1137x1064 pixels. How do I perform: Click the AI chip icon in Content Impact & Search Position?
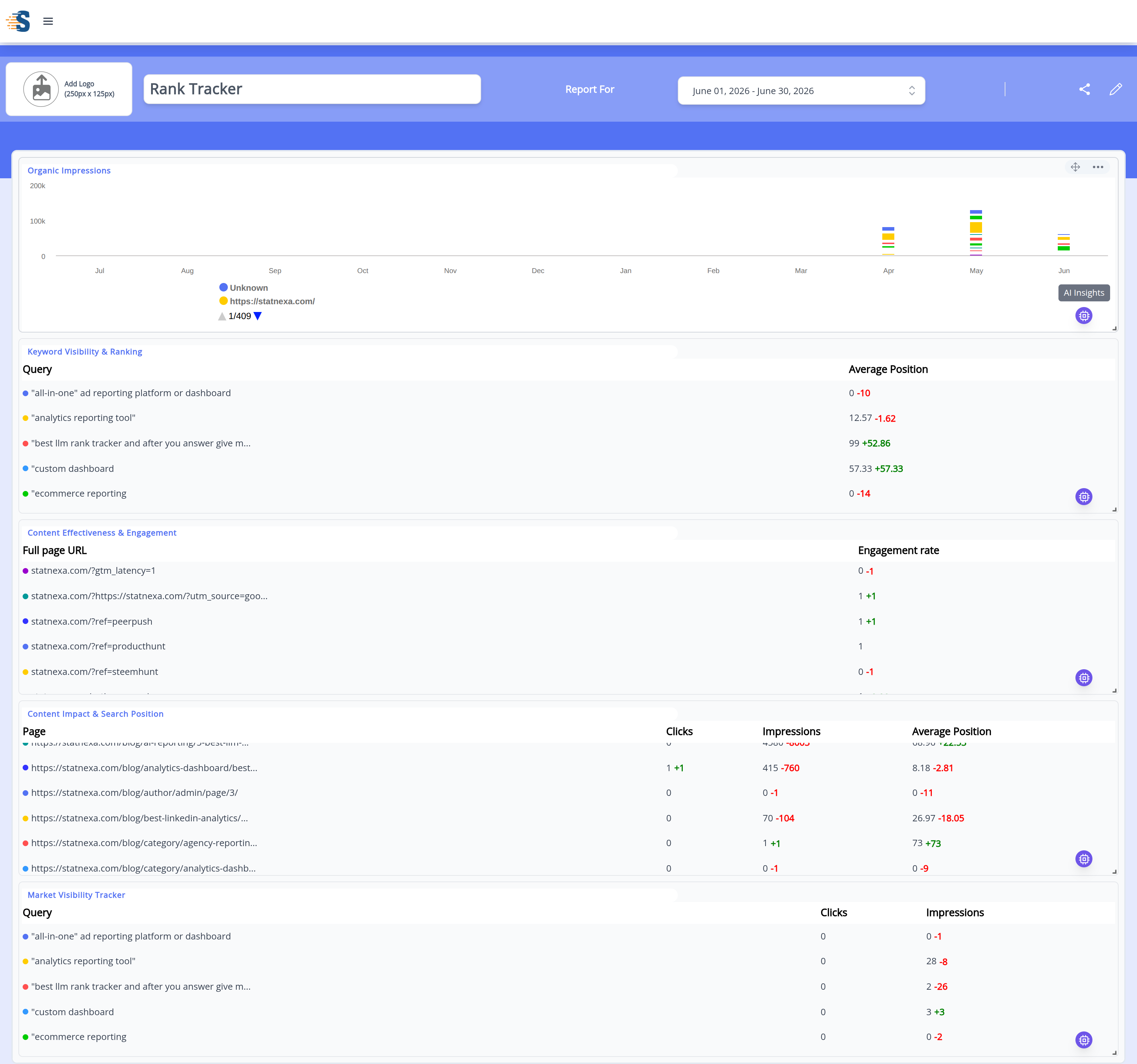point(1084,859)
